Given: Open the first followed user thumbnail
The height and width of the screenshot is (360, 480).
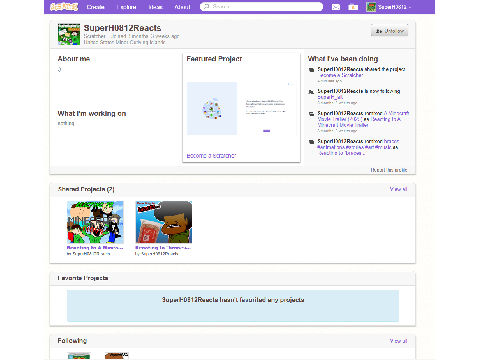Looking at the screenshot, I should pyautogui.click(x=79, y=356).
